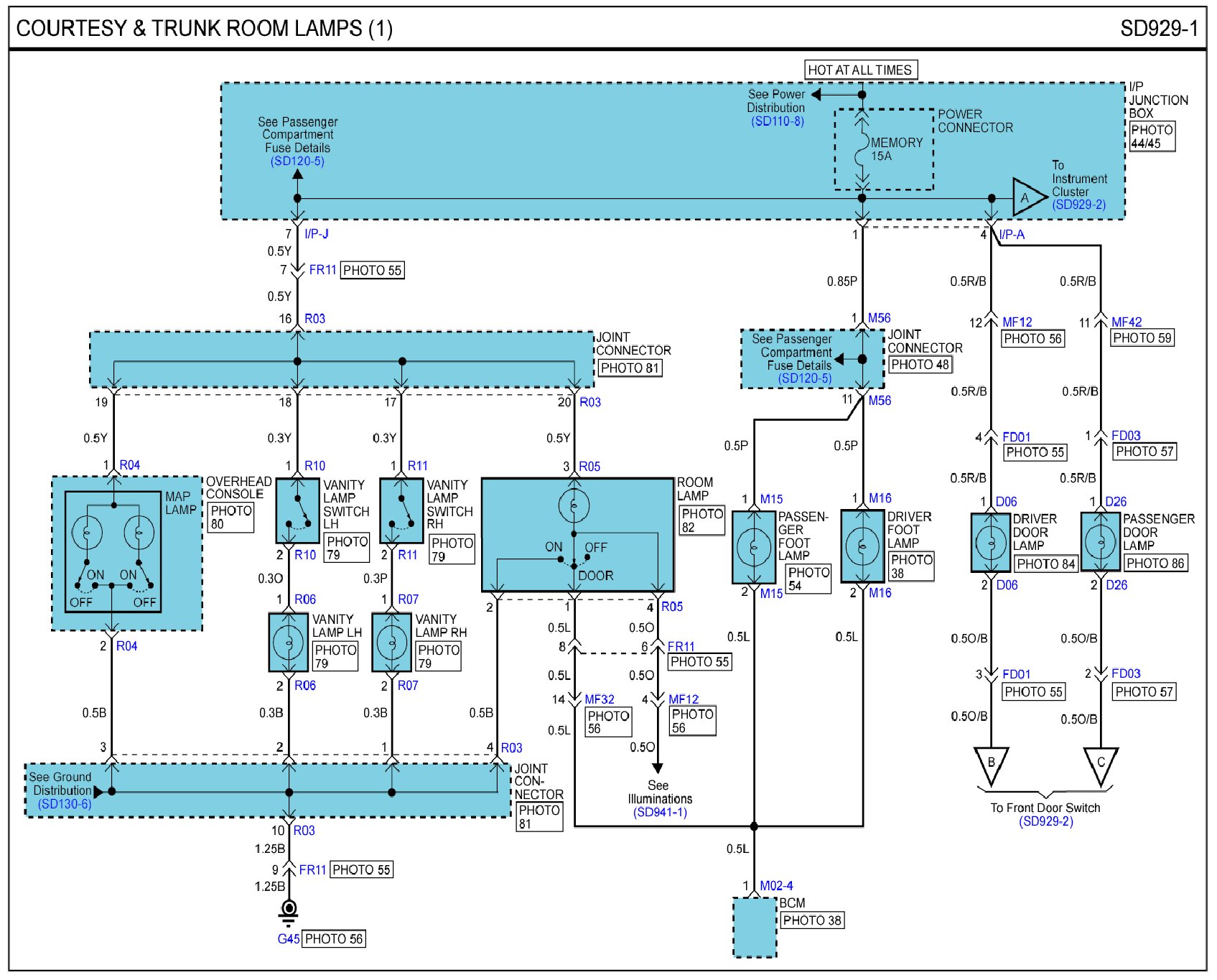This screenshot has width=1217, height=980.
Task: Select the triangle C front door switch connector
Action: click(1100, 764)
